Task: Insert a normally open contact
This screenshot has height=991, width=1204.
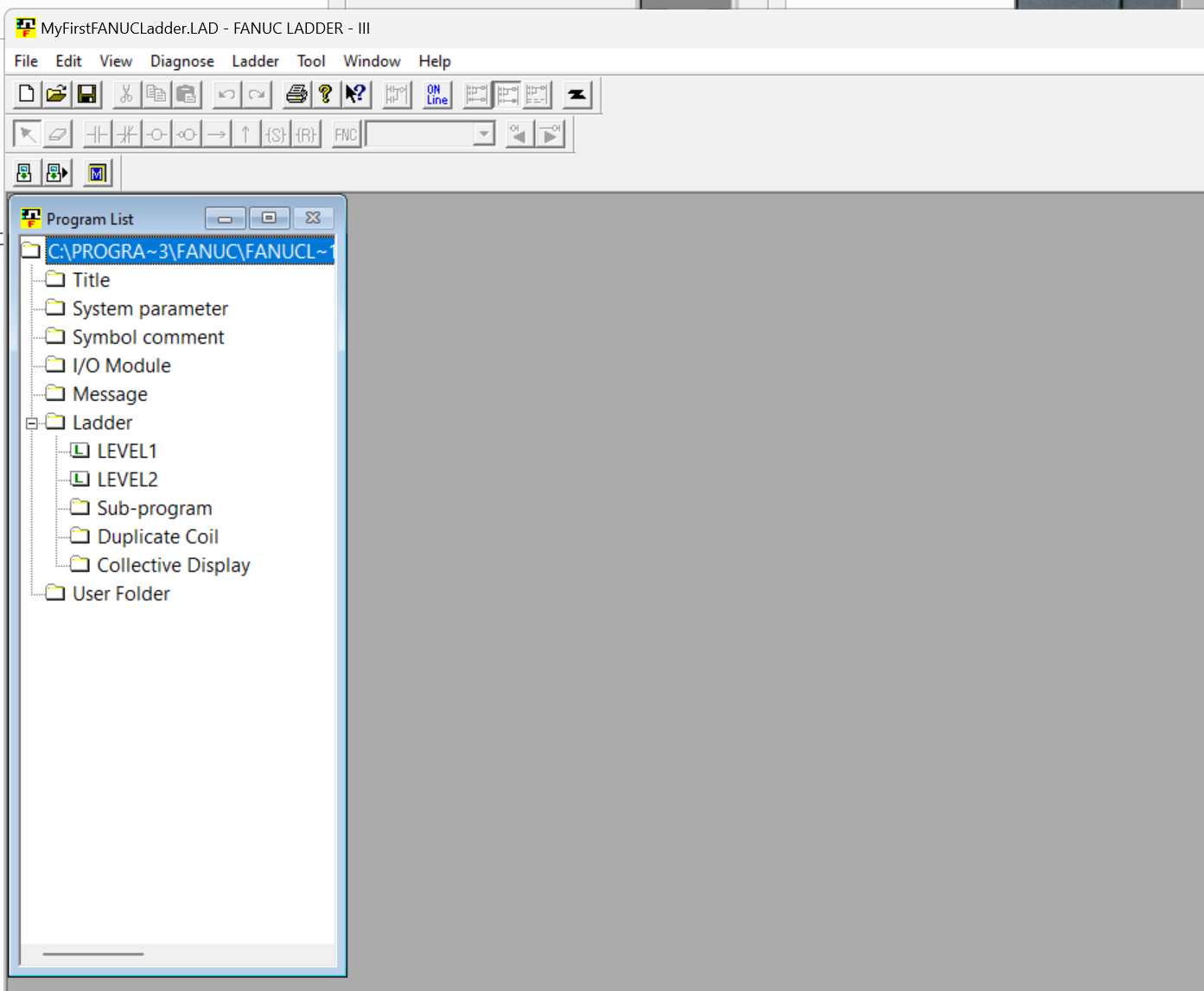Action: (97, 134)
